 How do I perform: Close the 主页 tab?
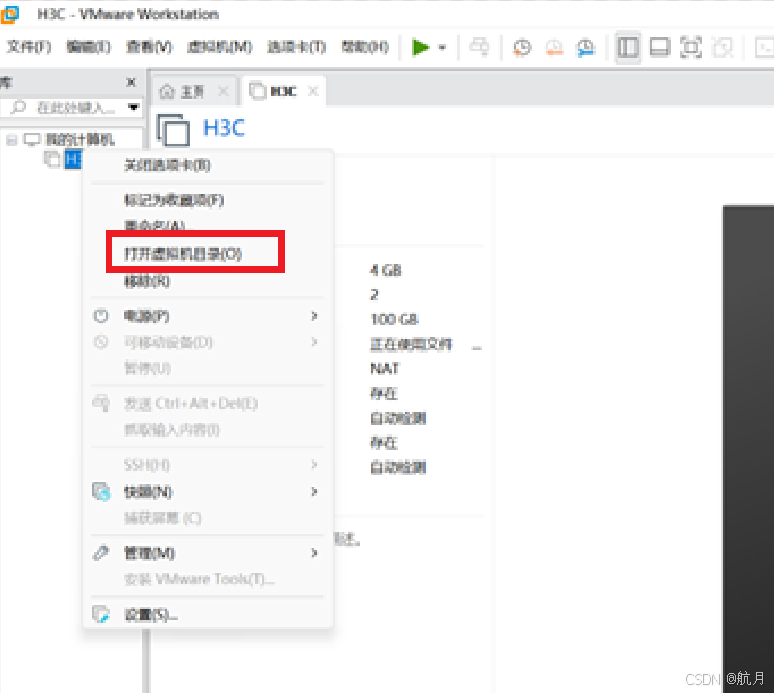tap(224, 91)
